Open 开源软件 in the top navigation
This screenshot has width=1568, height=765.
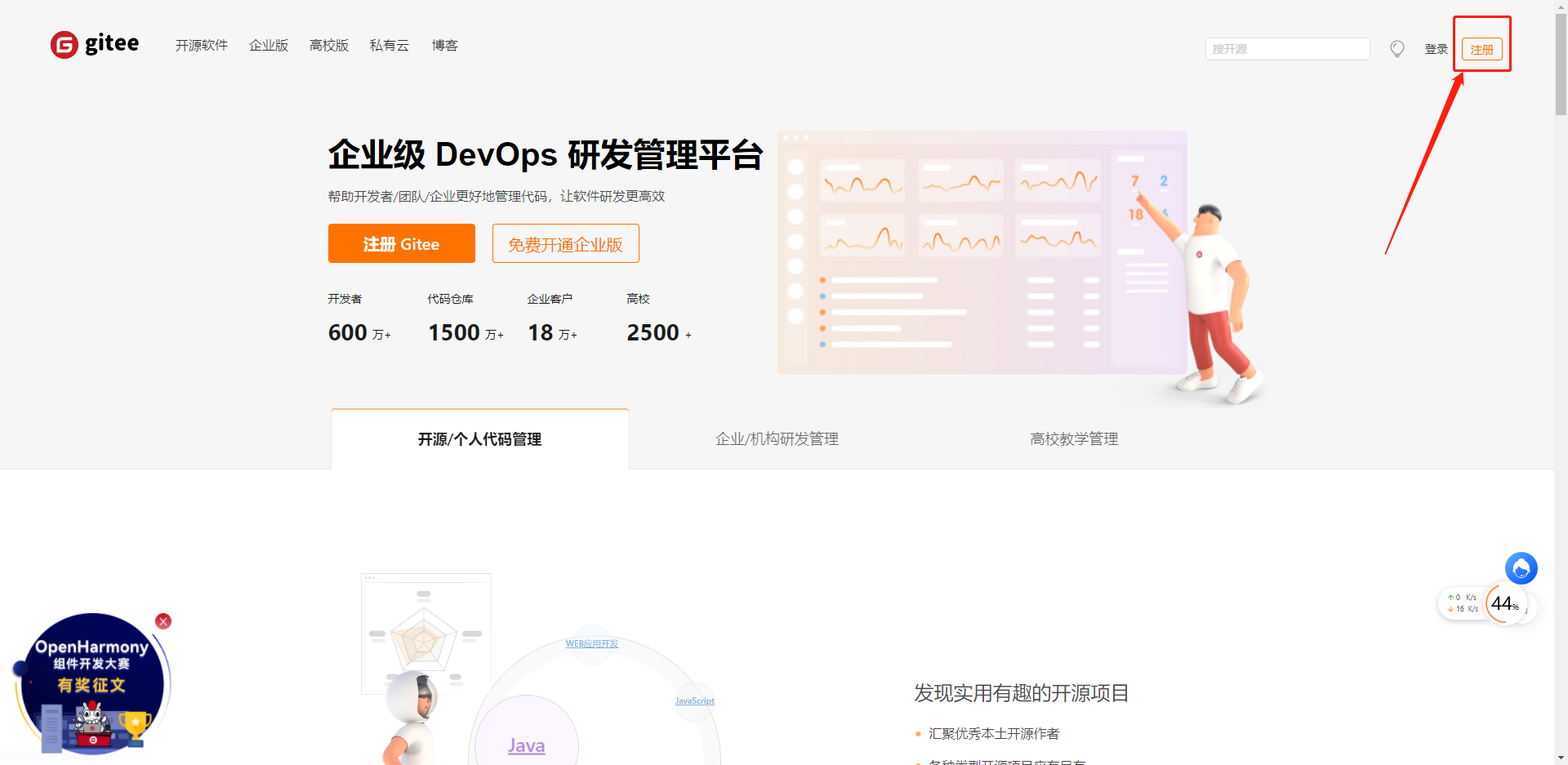click(x=202, y=46)
